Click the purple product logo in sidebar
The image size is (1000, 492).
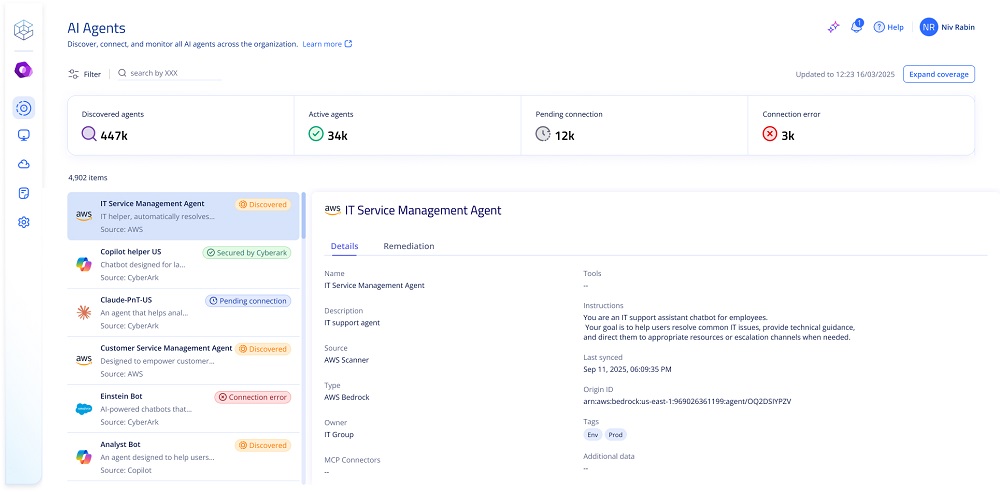click(23, 70)
